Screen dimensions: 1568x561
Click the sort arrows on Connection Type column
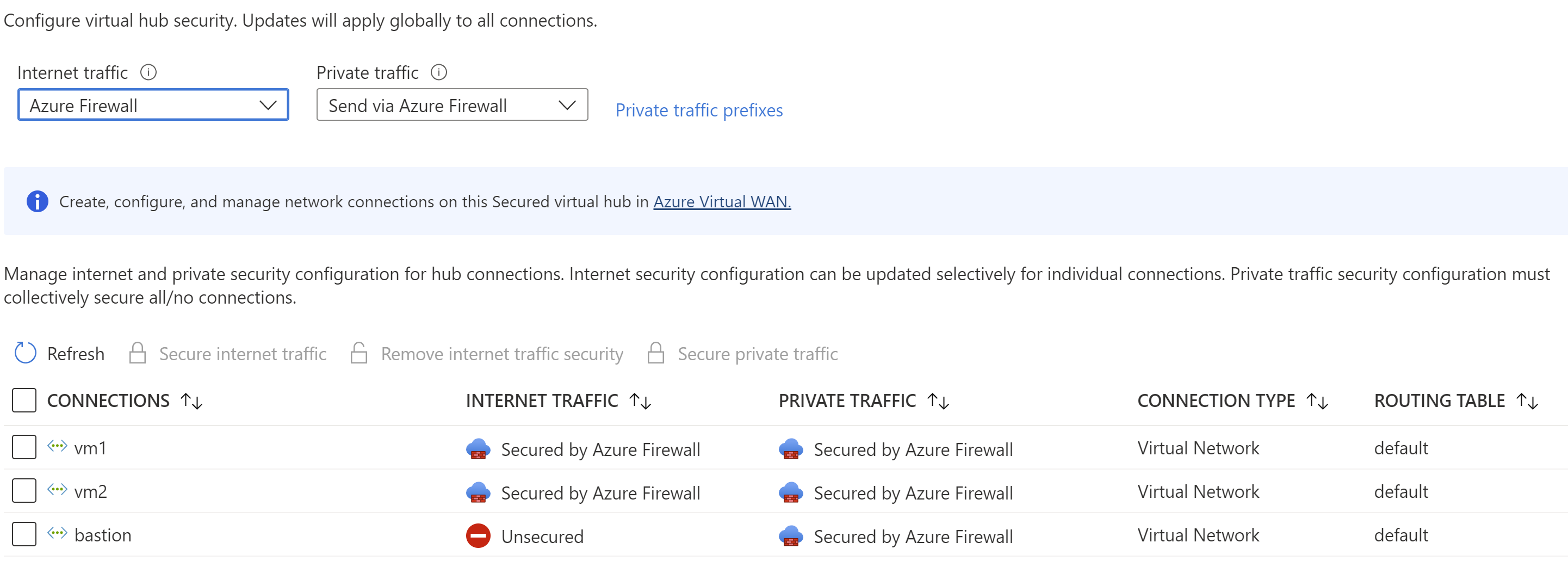[x=1317, y=400]
